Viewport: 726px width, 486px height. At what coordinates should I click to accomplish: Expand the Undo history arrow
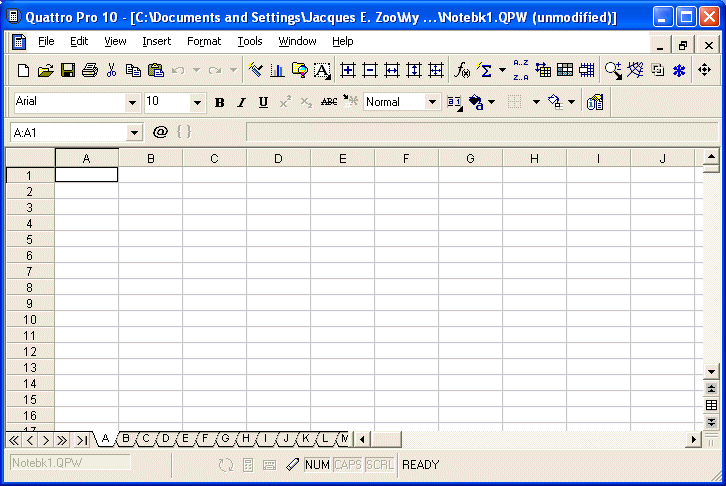196,70
